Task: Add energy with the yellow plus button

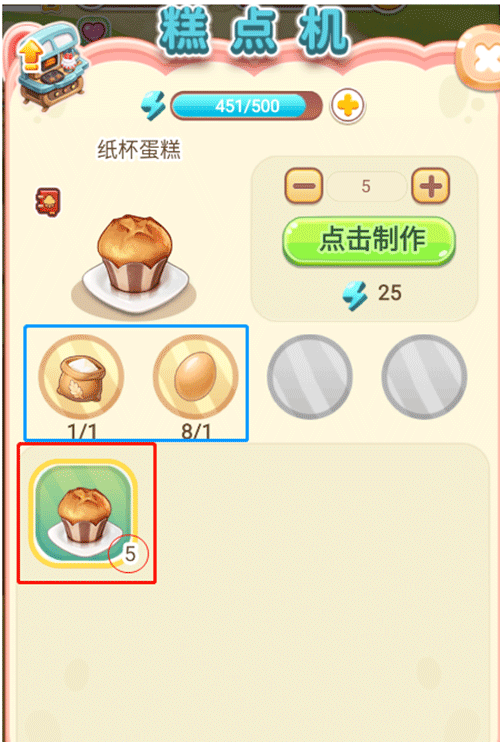Action: coord(347,106)
